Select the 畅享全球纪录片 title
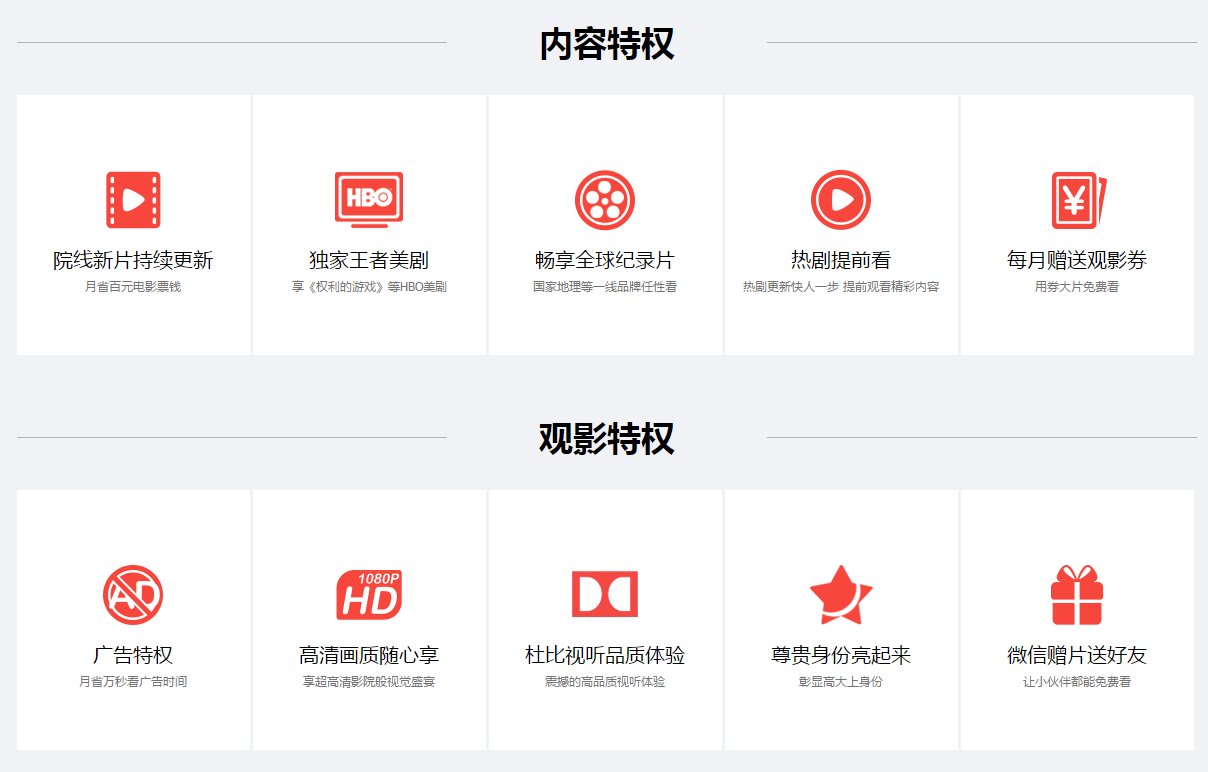The image size is (1208, 772). 605,261
